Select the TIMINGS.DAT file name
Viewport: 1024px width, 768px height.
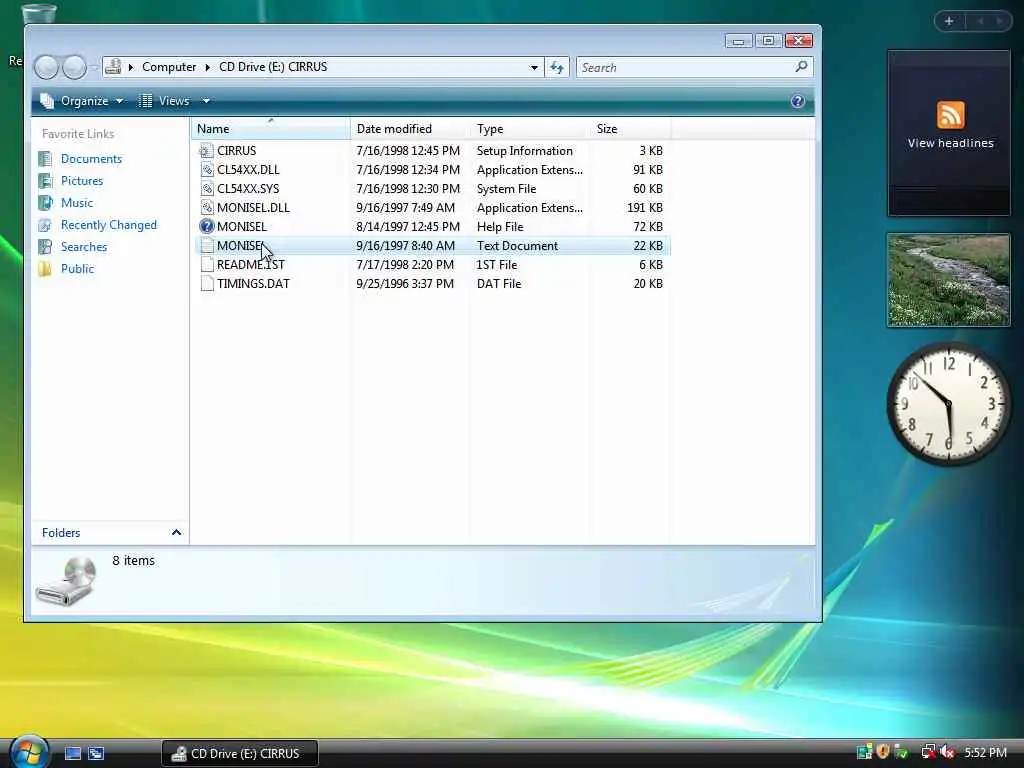253,283
